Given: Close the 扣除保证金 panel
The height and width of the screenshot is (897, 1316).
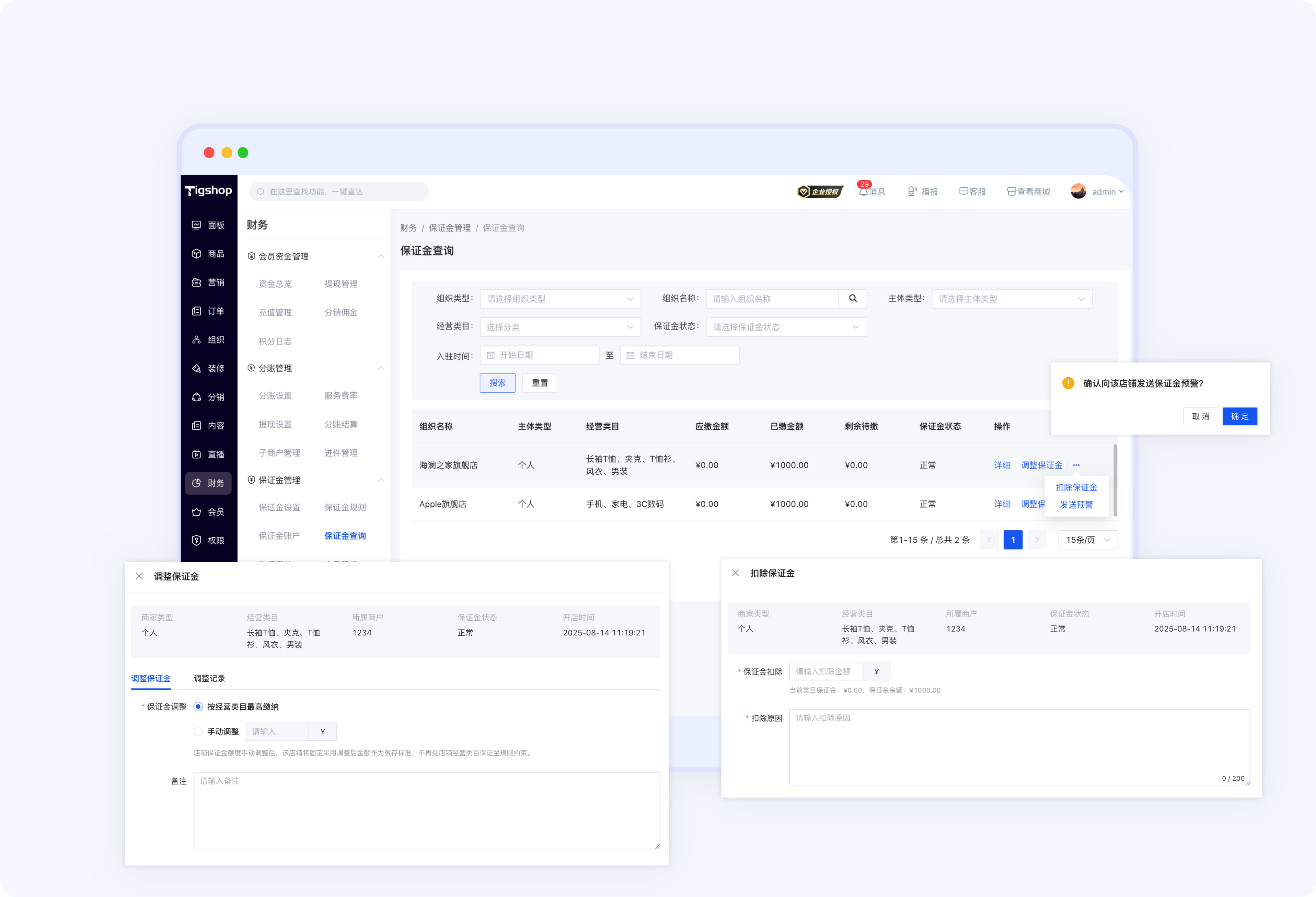Looking at the screenshot, I should tap(736, 573).
